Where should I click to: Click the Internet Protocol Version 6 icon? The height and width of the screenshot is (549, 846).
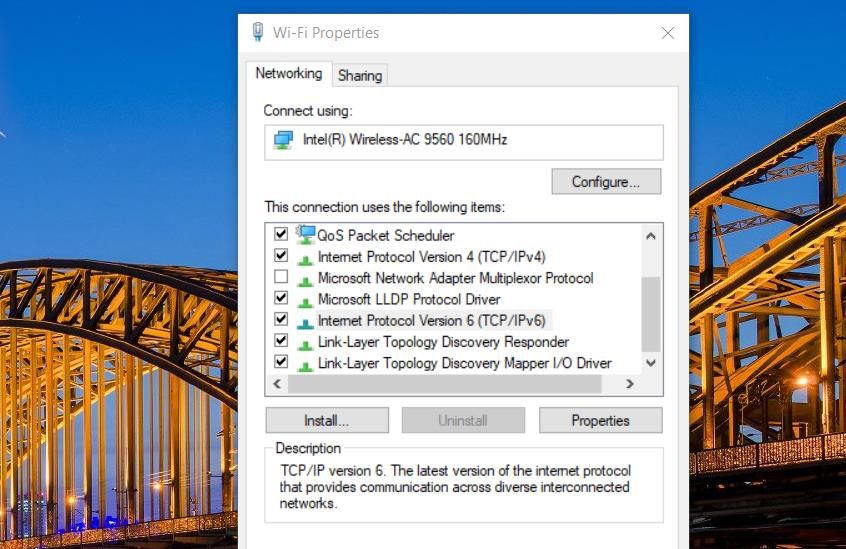tap(305, 323)
